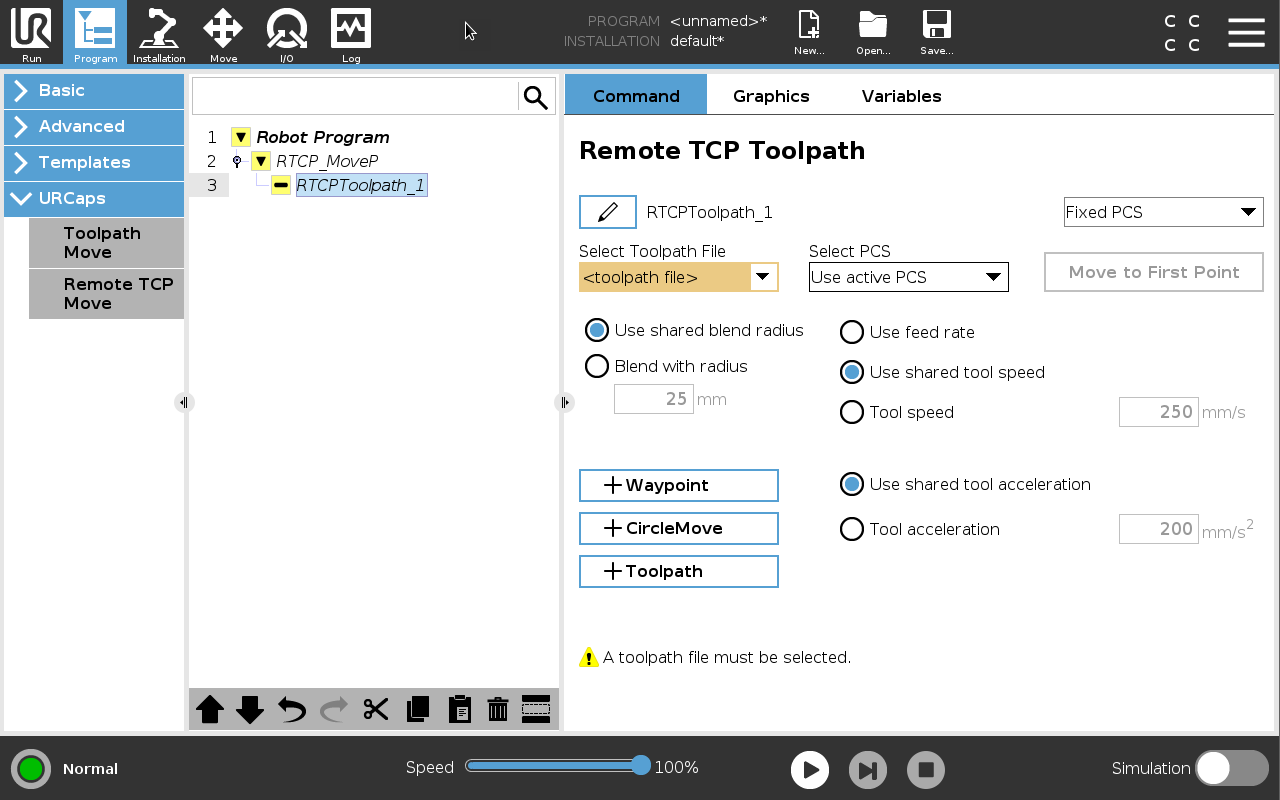Toggle the Simulation switch

click(1232, 768)
